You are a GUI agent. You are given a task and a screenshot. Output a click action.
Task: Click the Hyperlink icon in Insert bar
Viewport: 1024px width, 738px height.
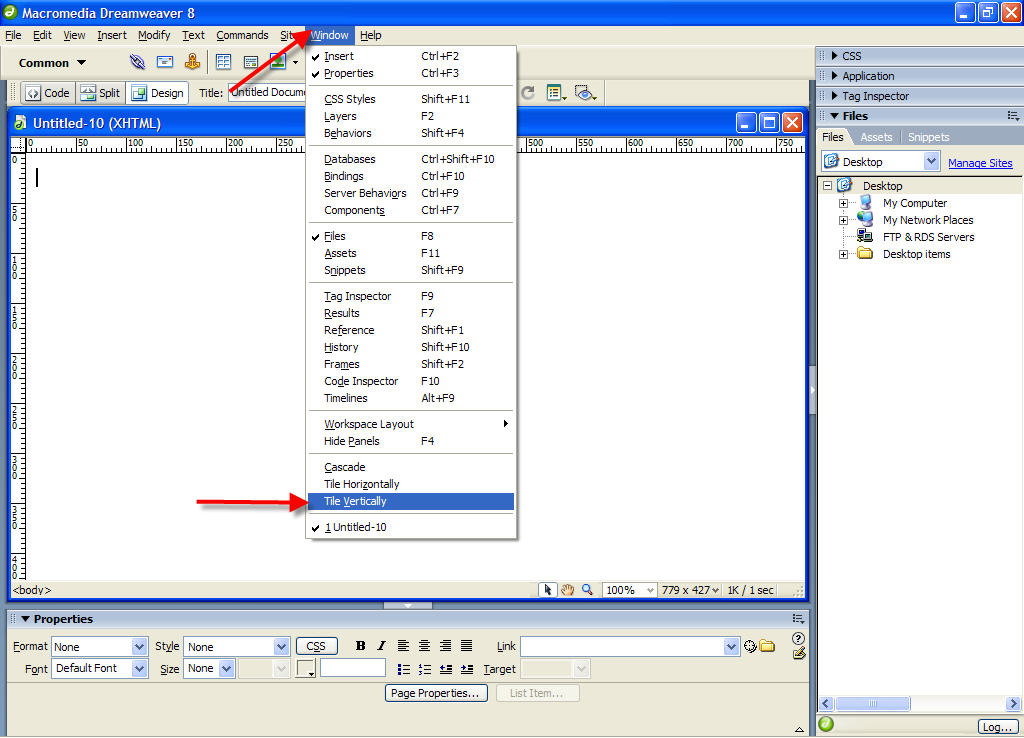(x=137, y=62)
